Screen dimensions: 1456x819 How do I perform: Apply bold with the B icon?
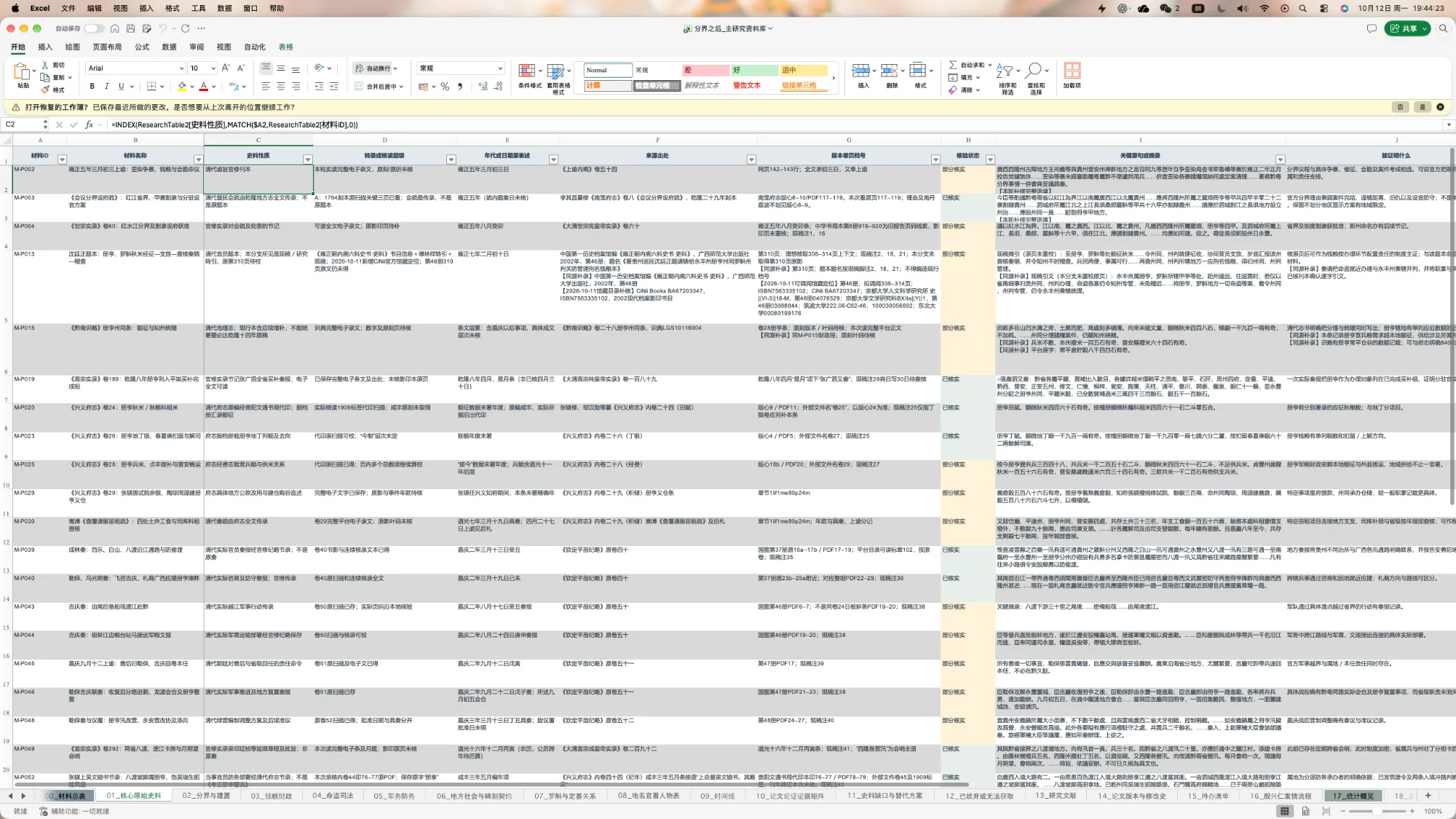[x=92, y=86]
